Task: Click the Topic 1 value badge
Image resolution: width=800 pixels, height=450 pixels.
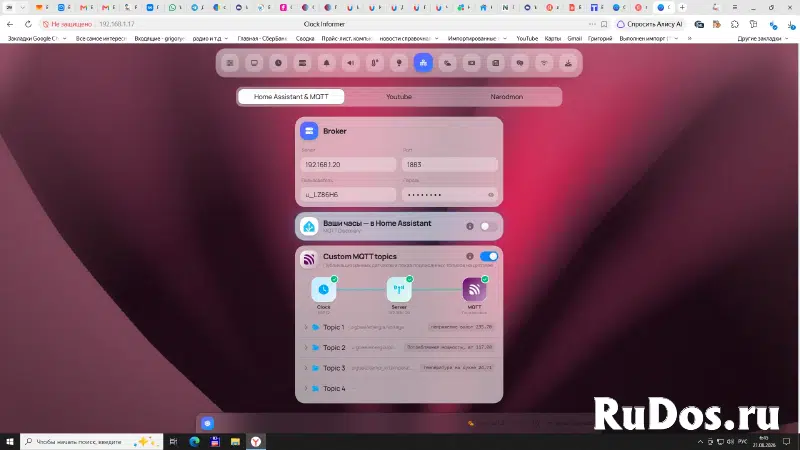Action: coord(461,327)
